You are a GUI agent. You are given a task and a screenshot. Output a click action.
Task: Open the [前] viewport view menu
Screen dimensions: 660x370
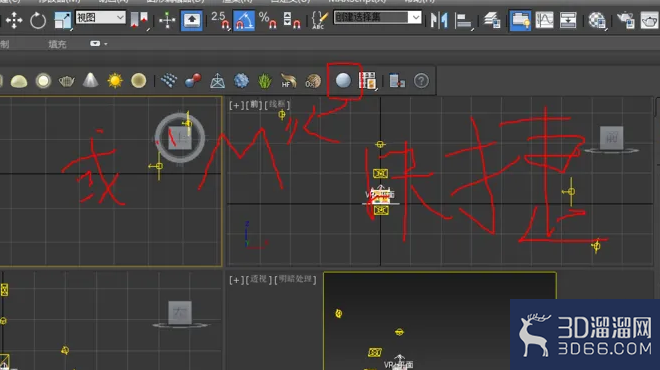click(x=254, y=104)
